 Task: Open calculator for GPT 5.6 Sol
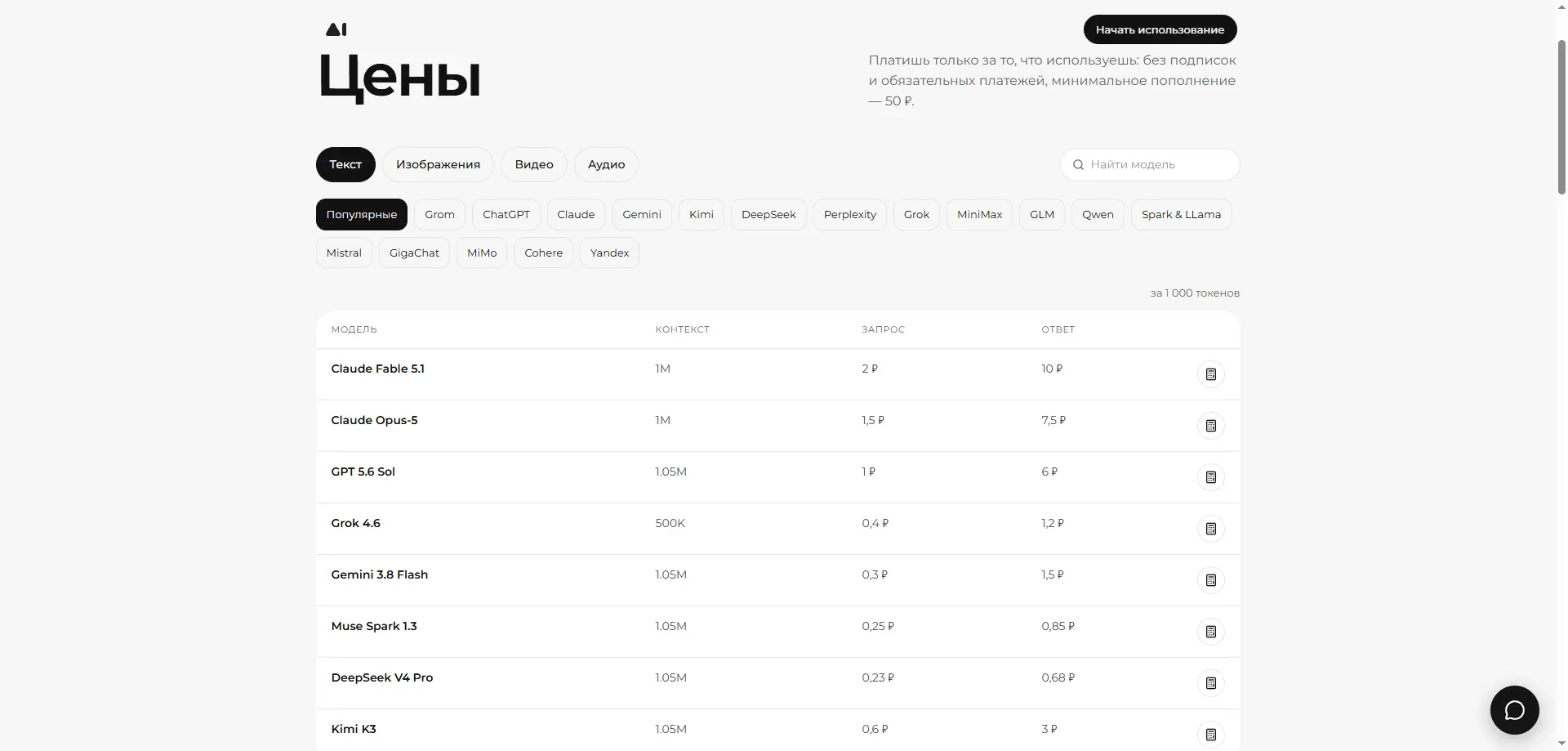(1211, 477)
